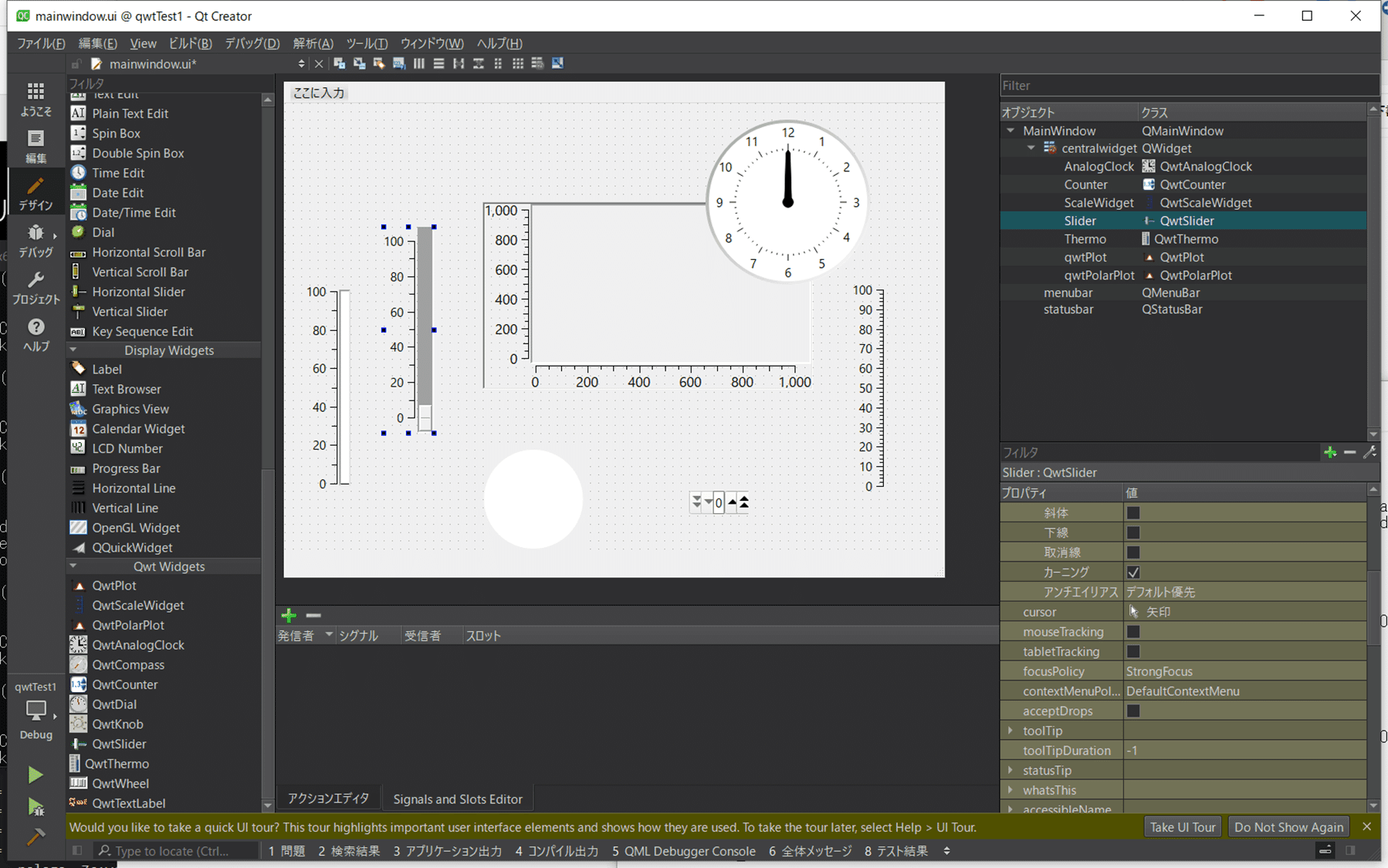Click the Type to locate field
1388x868 pixels.
pos(177,851)
